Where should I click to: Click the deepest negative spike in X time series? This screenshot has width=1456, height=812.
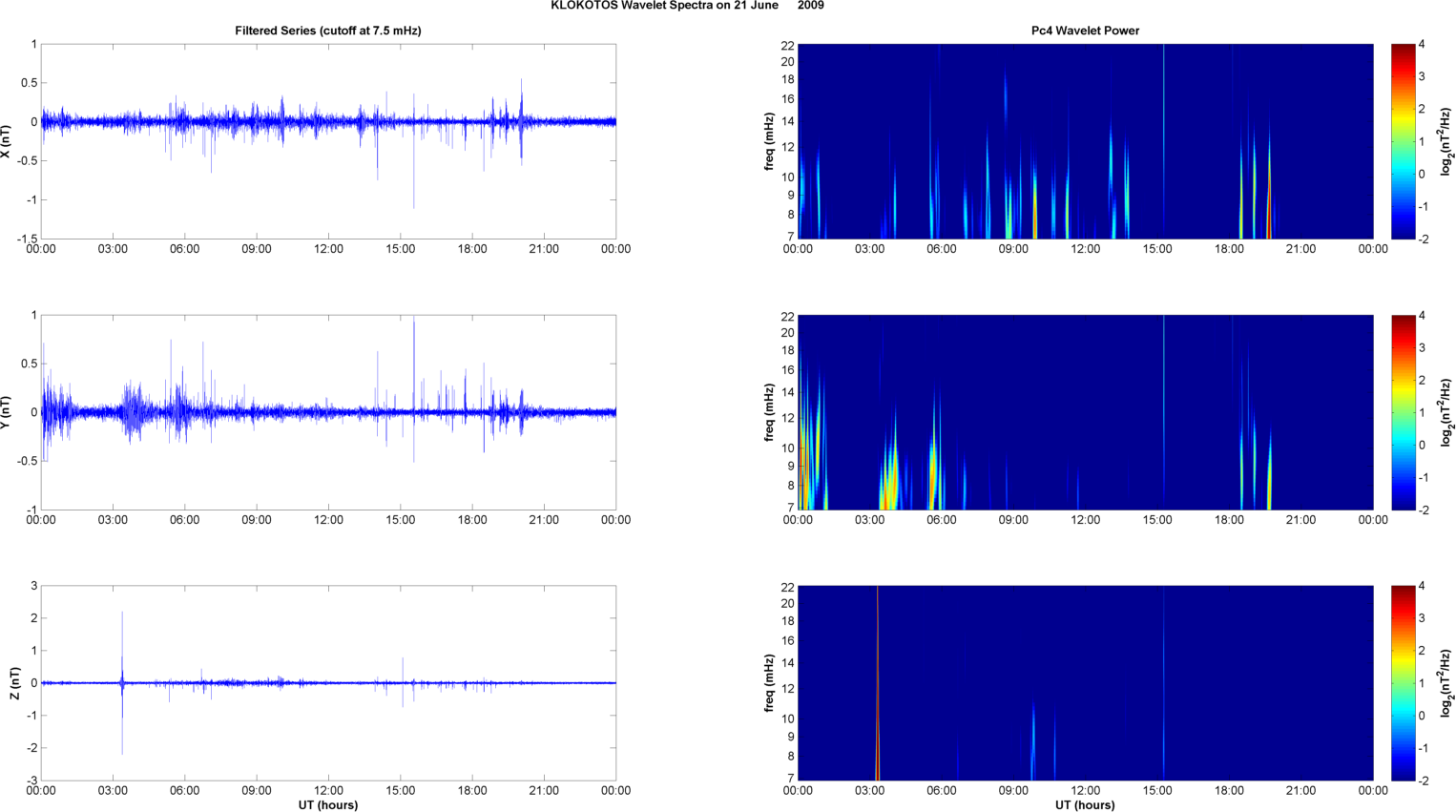coord(414,204)
